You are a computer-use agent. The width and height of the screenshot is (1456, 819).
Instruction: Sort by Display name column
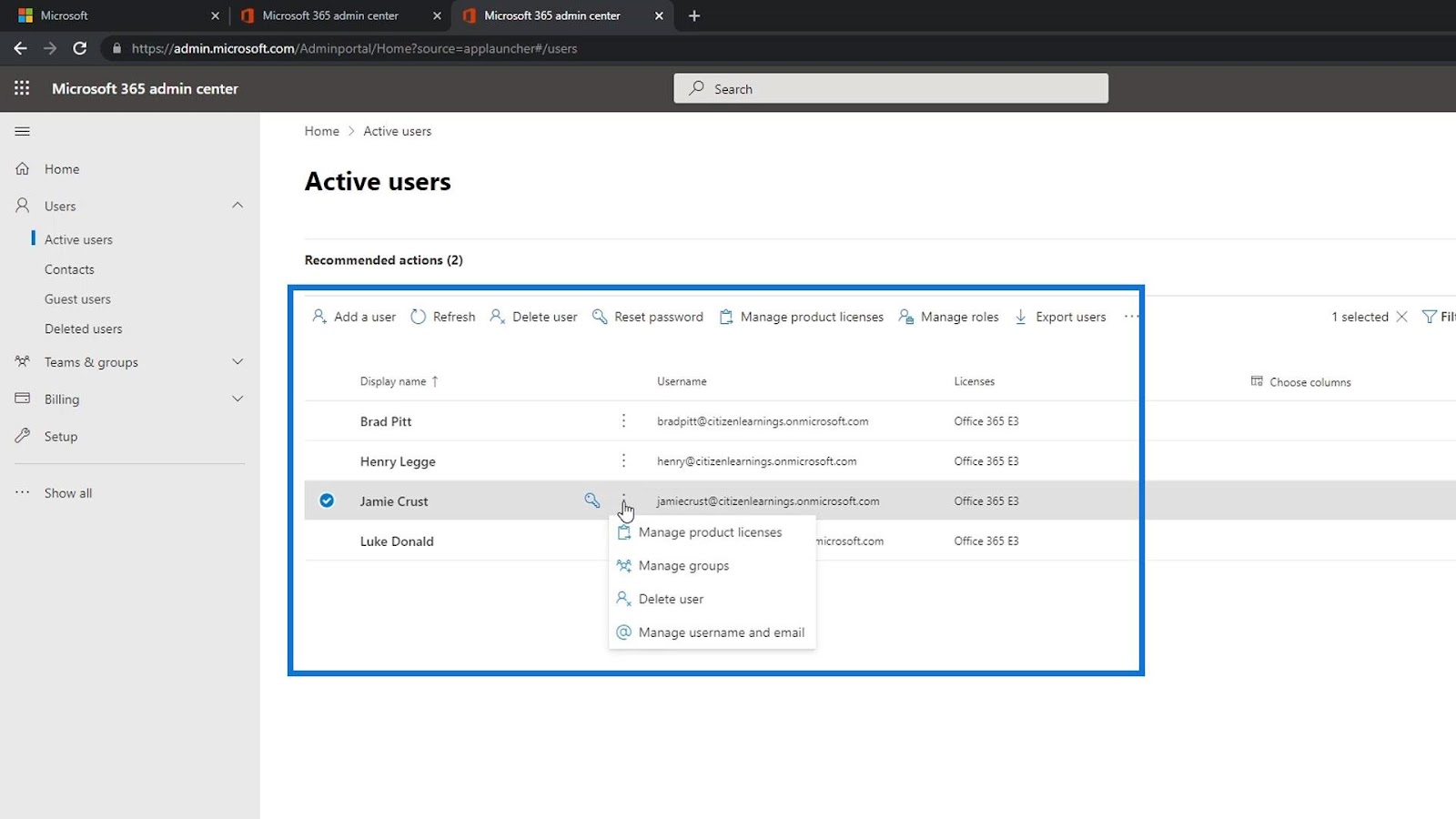pyautogui.click(x=399, y=381)
